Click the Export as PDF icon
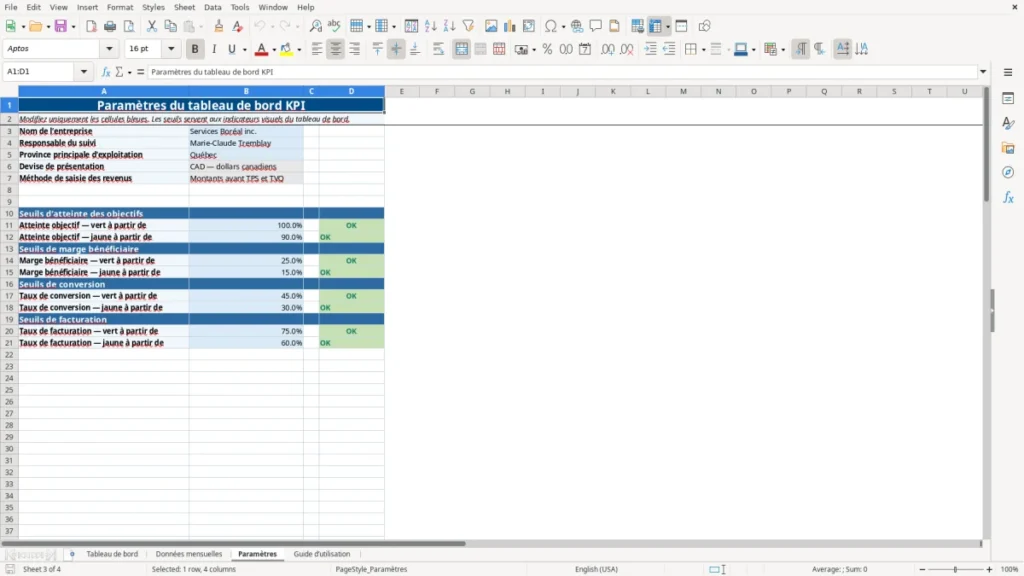Image resolution: width=1024 pixels, height=576 pixels. point(91,26)
